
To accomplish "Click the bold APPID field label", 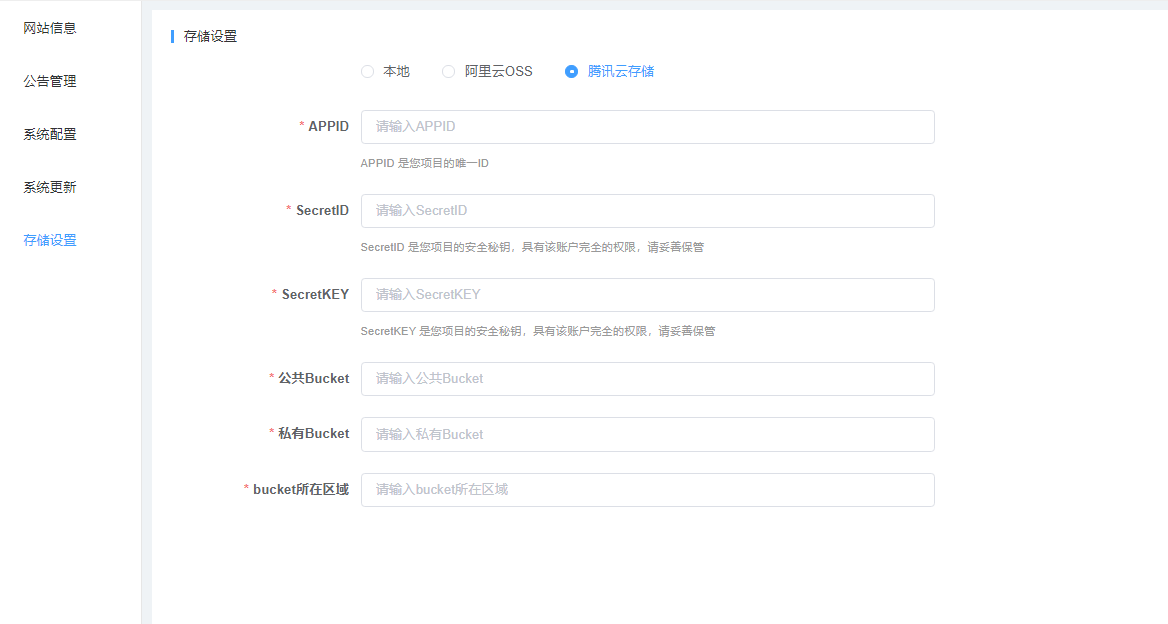I will pos(328,127).
